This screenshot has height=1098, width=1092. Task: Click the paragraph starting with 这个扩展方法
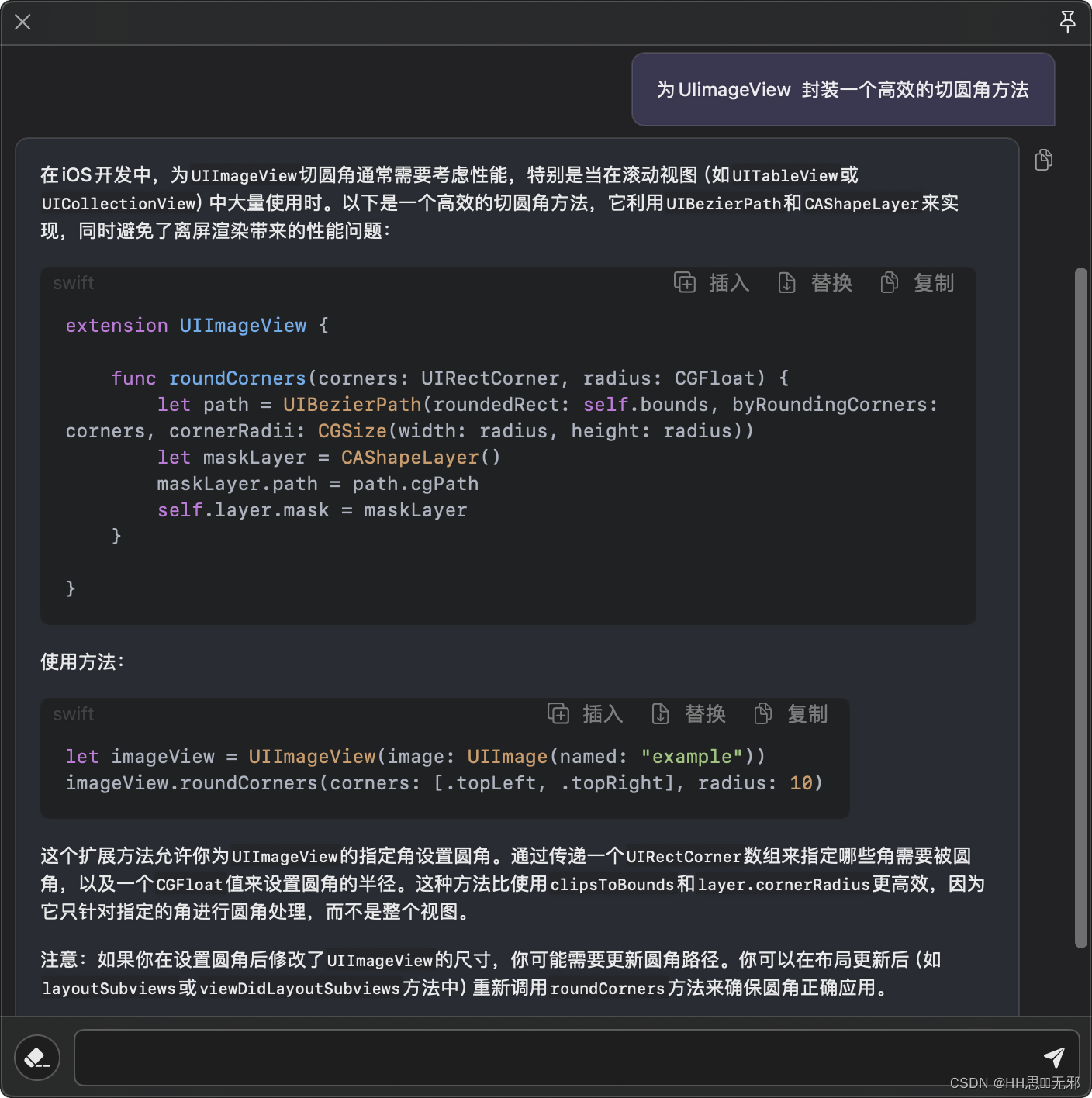[513, 884]
